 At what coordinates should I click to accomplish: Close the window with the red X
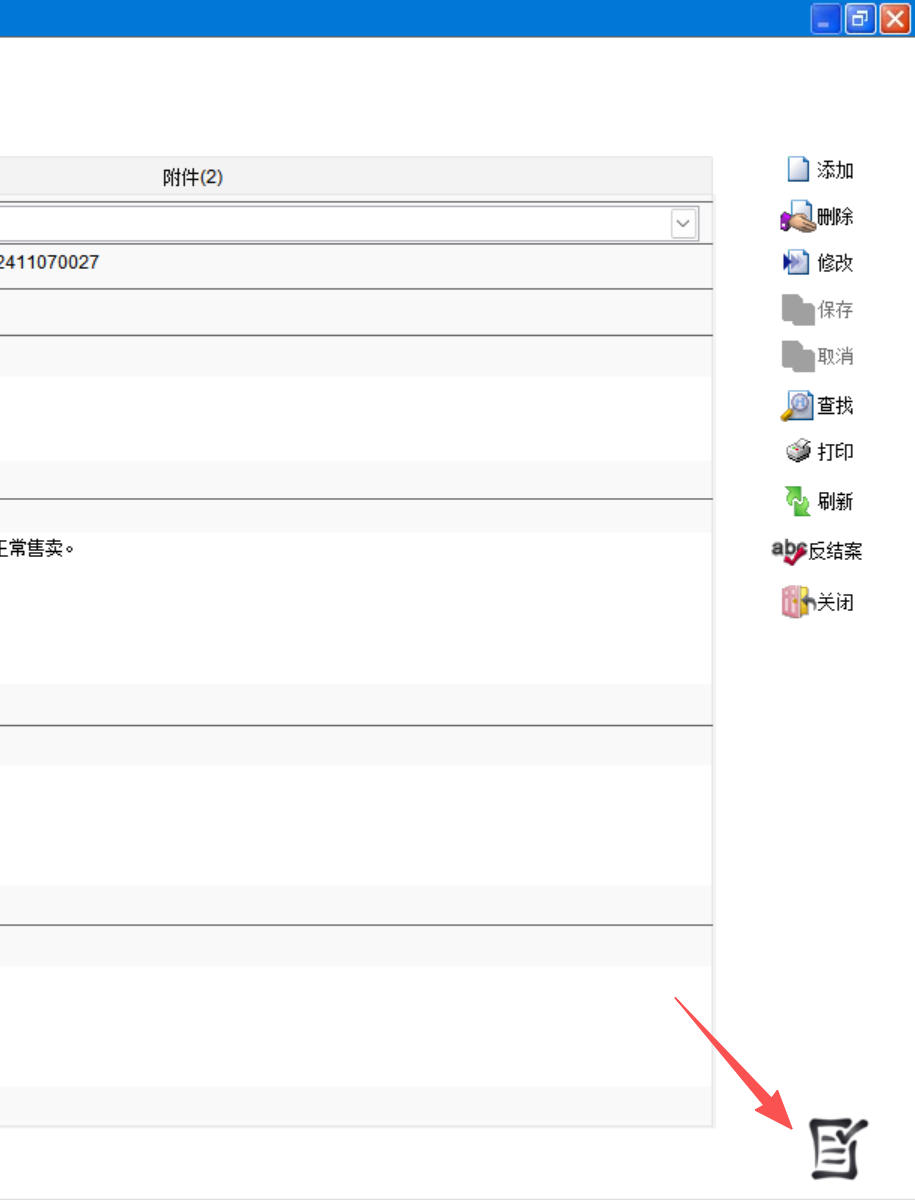click(894, 19)
